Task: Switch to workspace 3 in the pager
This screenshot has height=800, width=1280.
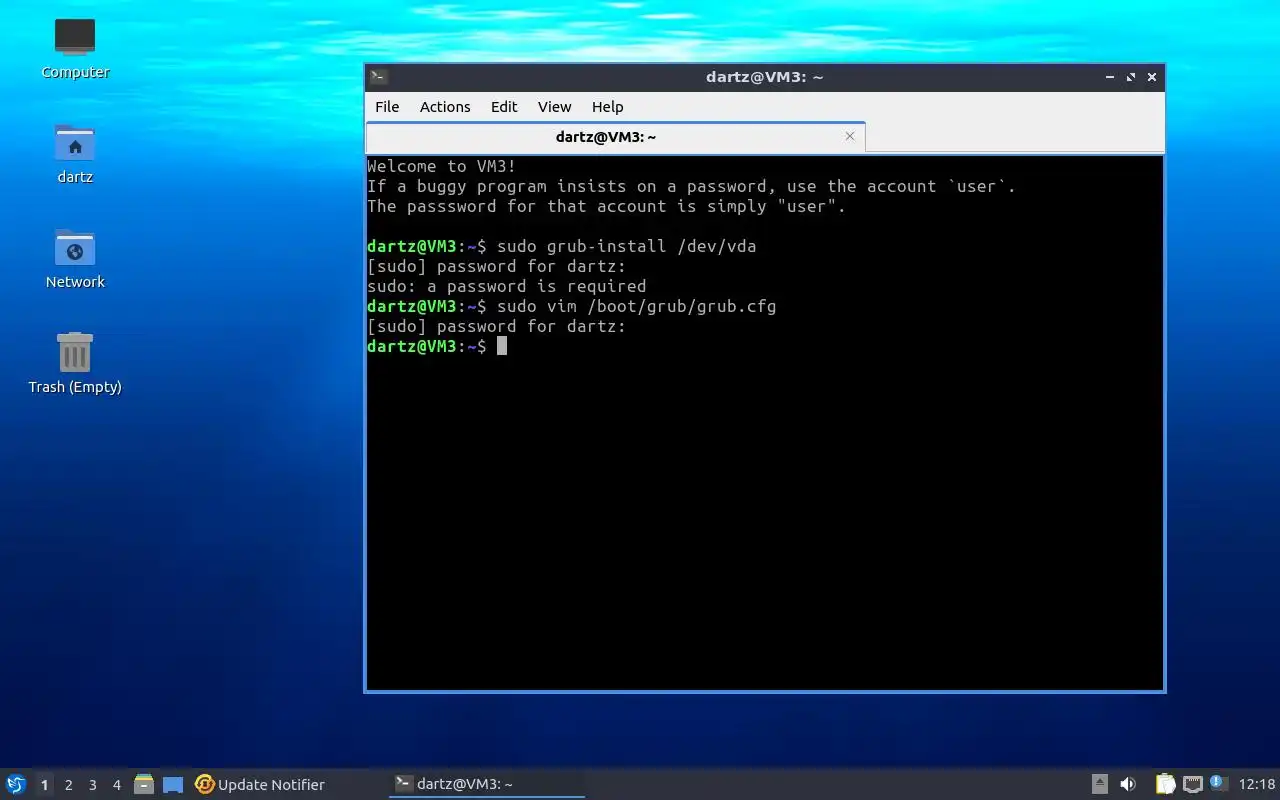Action: click(93, 785)
